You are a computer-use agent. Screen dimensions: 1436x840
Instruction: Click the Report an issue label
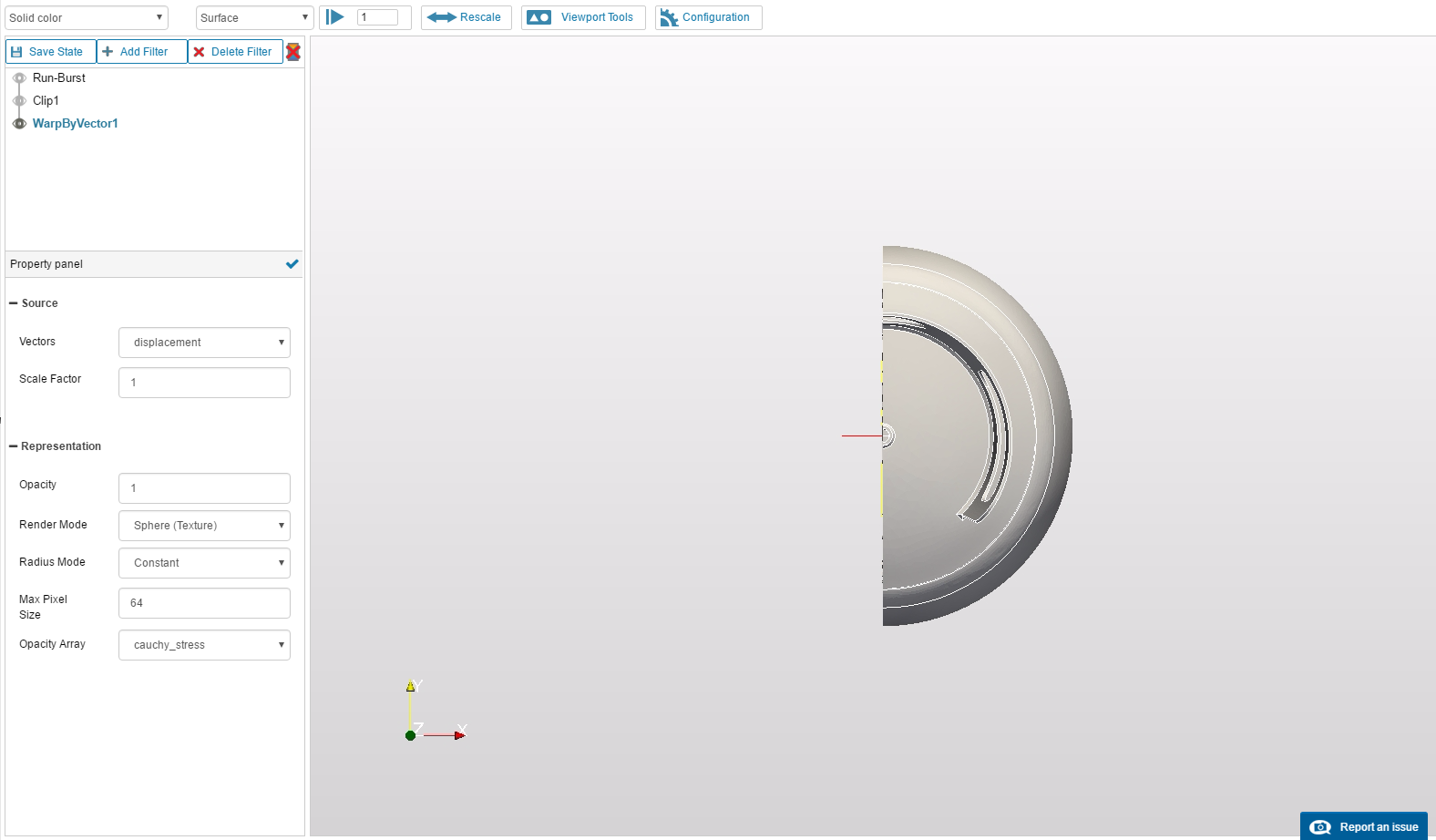coord(1379,827)
